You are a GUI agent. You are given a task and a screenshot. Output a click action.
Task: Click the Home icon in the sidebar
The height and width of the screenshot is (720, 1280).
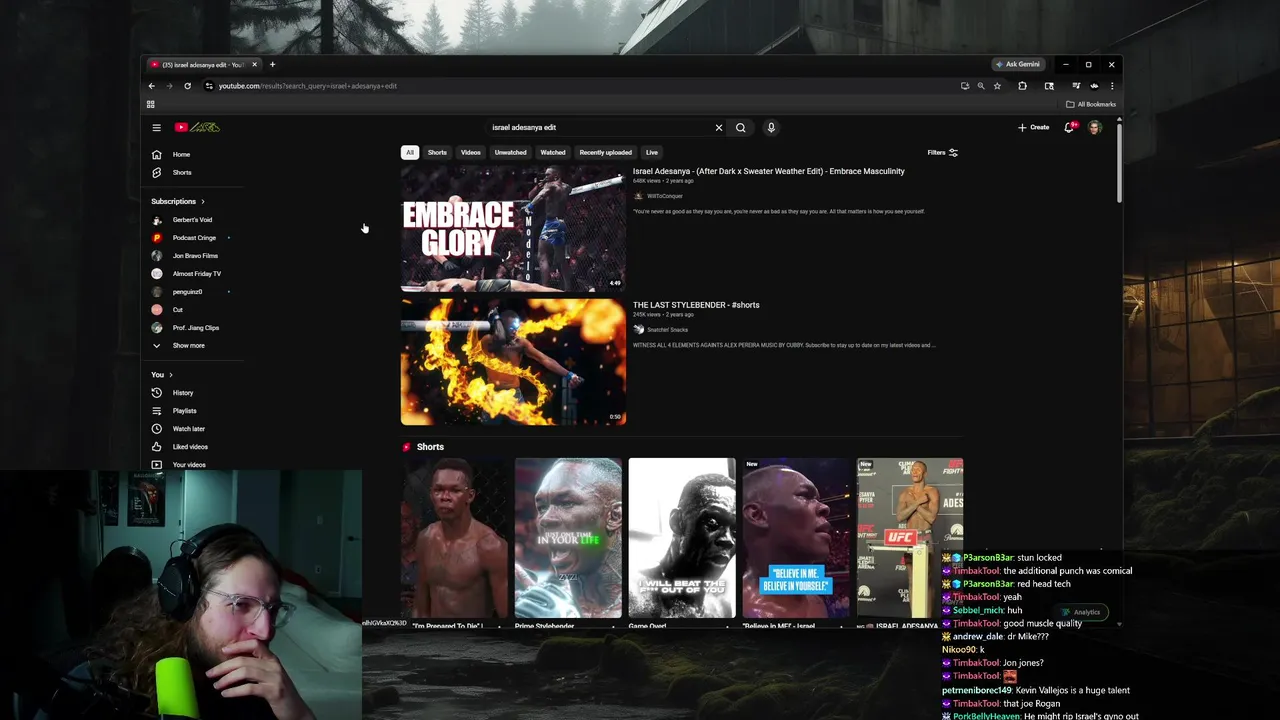[156, 154]
